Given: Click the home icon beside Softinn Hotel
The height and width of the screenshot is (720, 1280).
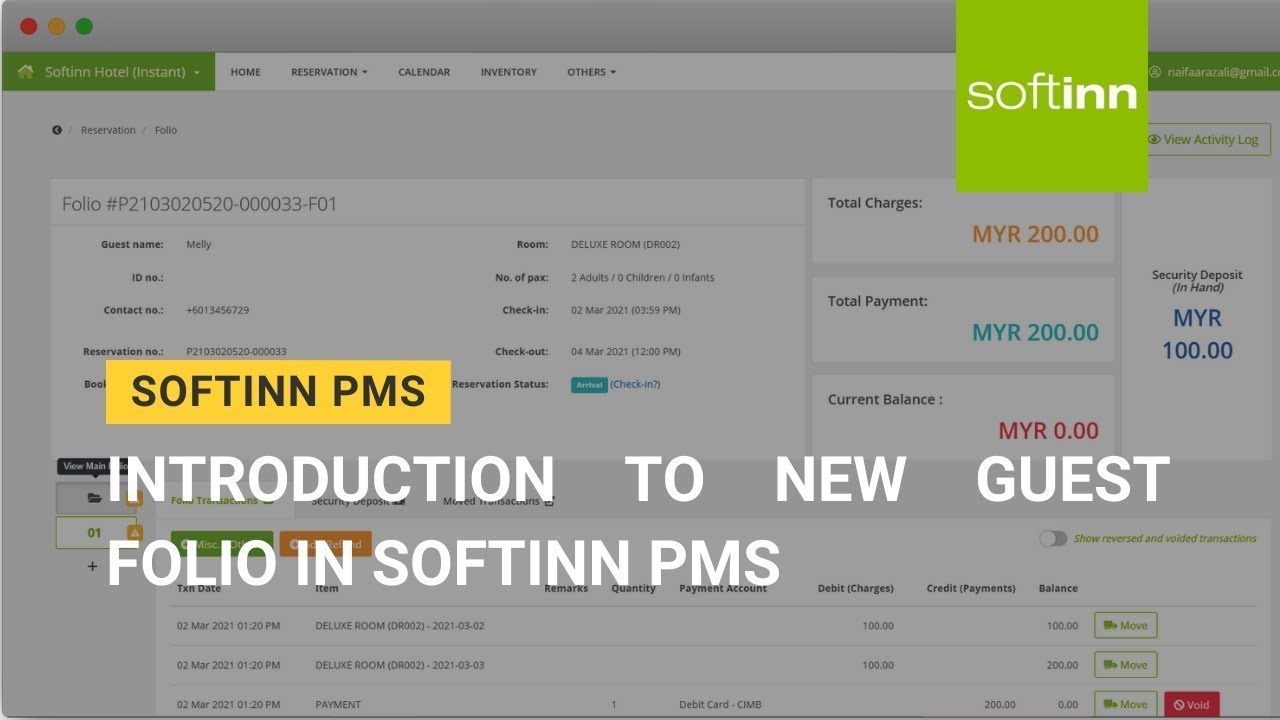Looking at the screenshot, I should 26,72.
